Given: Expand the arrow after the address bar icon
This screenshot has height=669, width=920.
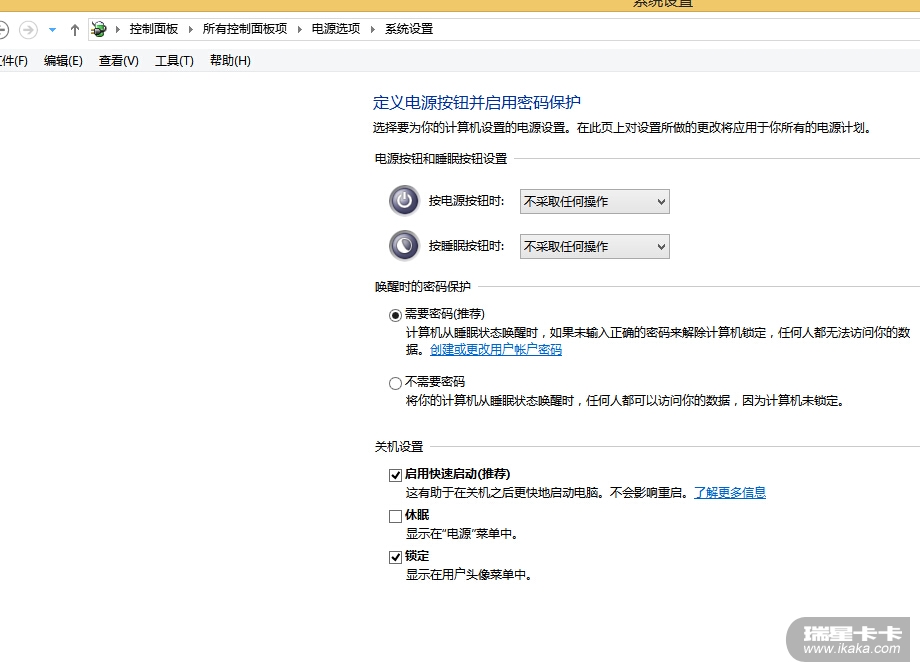Looking at the screenshot, I should (118, 29).
